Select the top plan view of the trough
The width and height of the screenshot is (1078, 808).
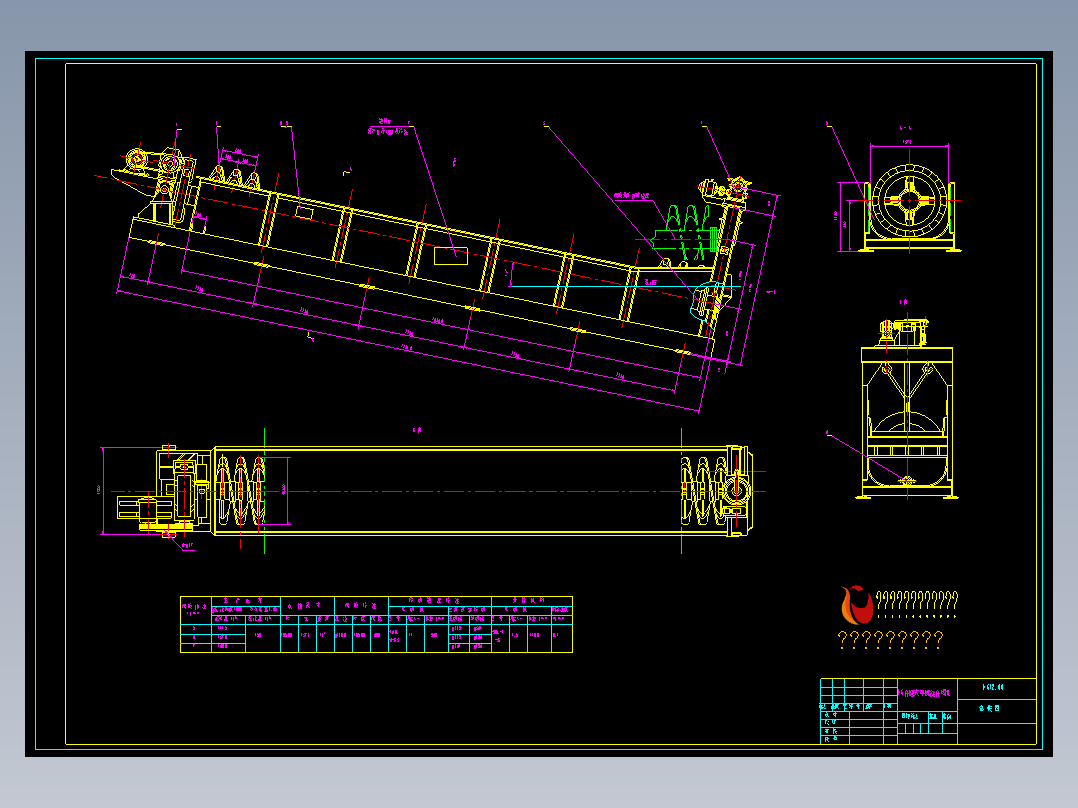433,490
